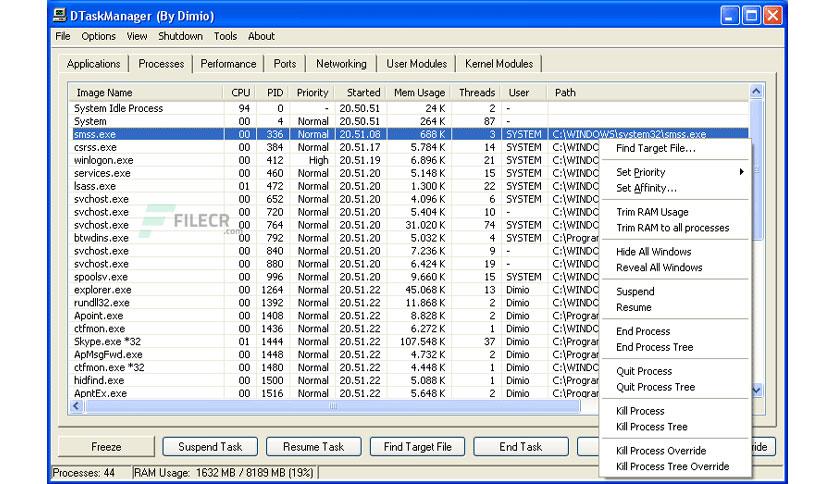The height and width of the screenshot is (484, 836).
Task: Click the horizontal scrollbar thumb
Action: 333,406
